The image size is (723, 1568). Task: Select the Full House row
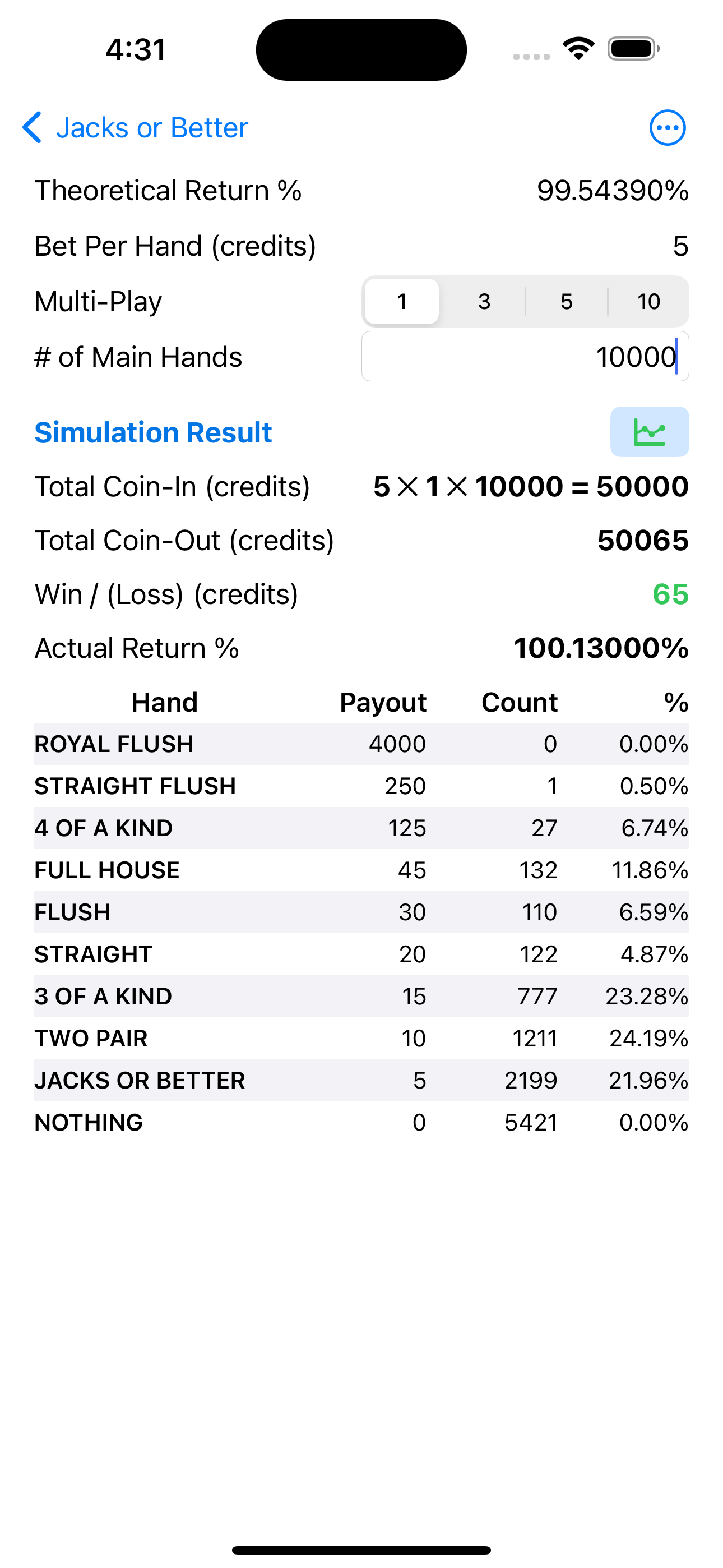click(361, 870)
